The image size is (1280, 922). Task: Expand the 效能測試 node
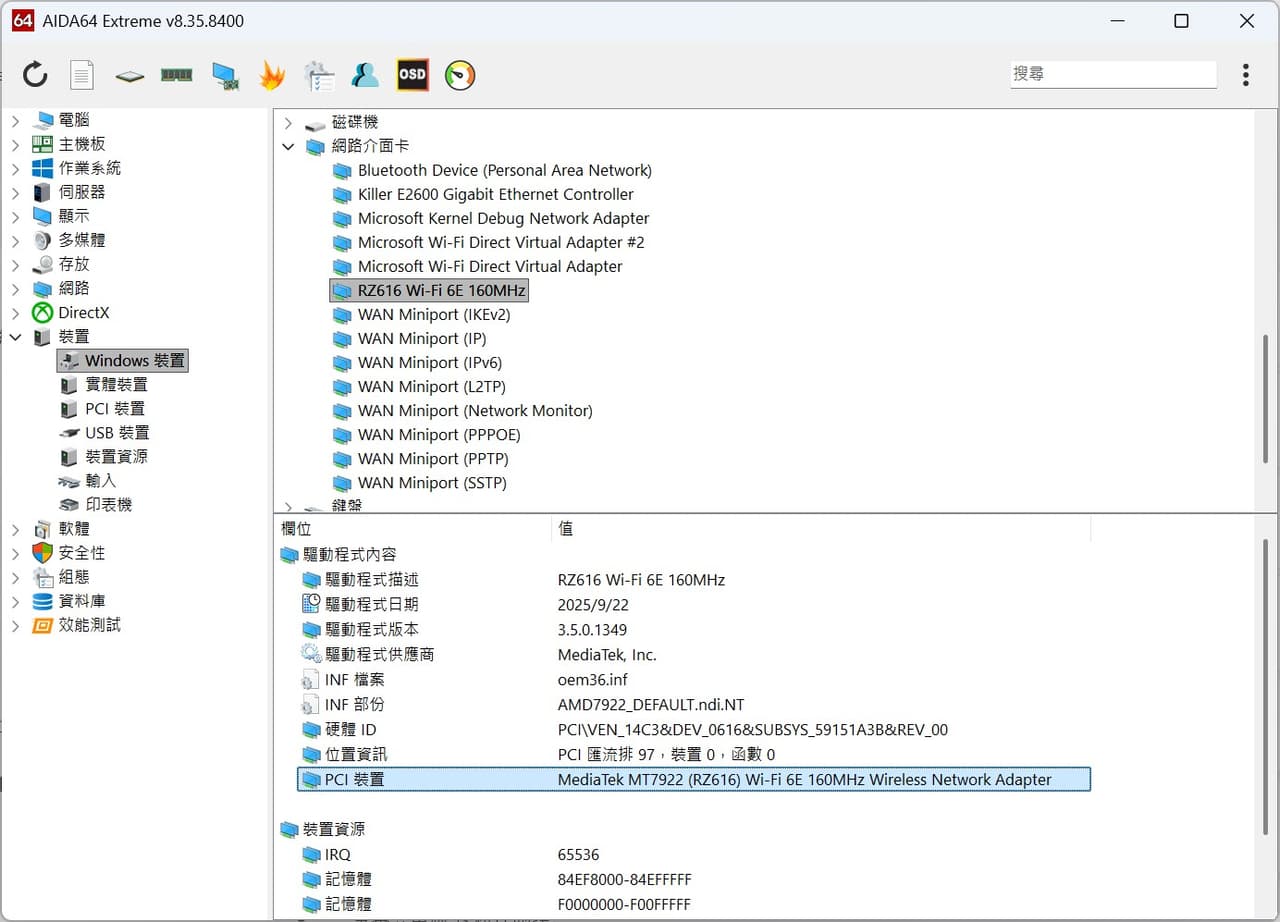[15, 625]
